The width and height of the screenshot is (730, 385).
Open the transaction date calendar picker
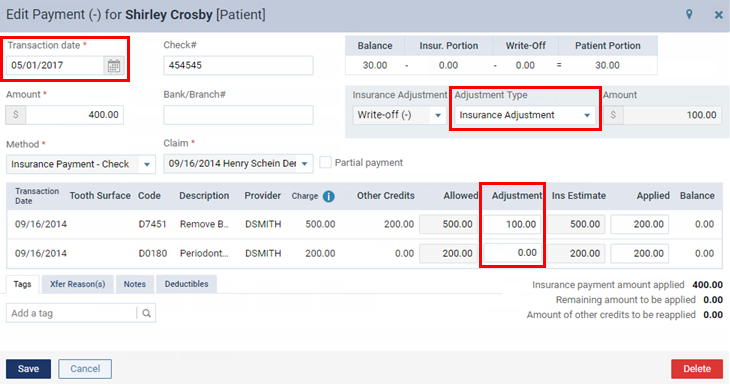[114, 66]
